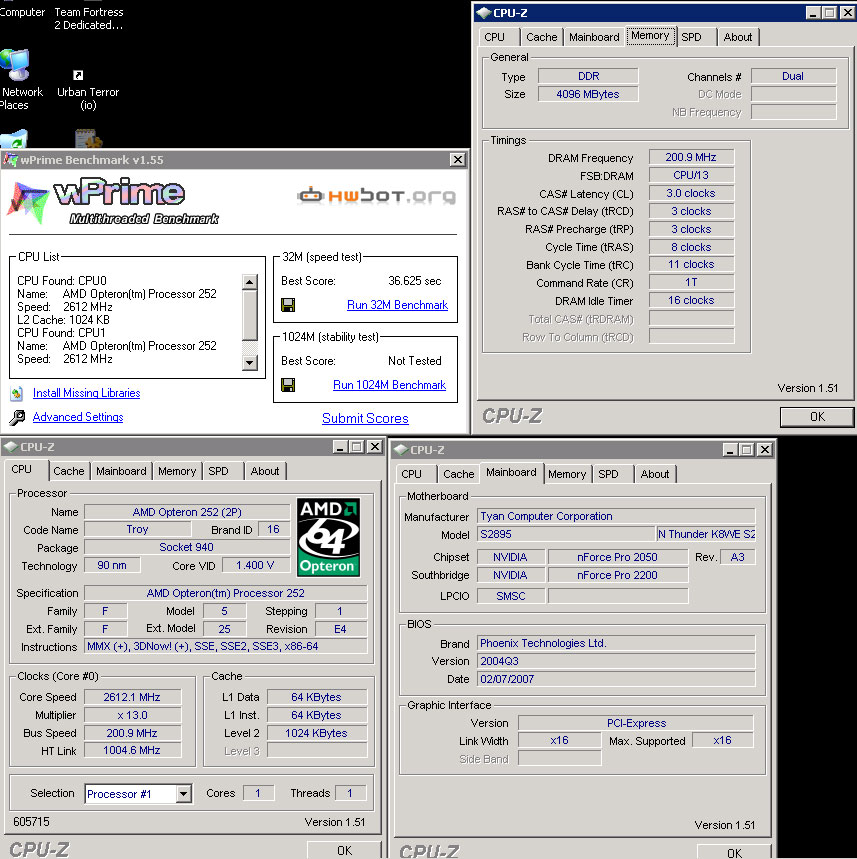Minimize the CPU-Z Memory window
The image size is (857, 859).
(x=813, y=13)
